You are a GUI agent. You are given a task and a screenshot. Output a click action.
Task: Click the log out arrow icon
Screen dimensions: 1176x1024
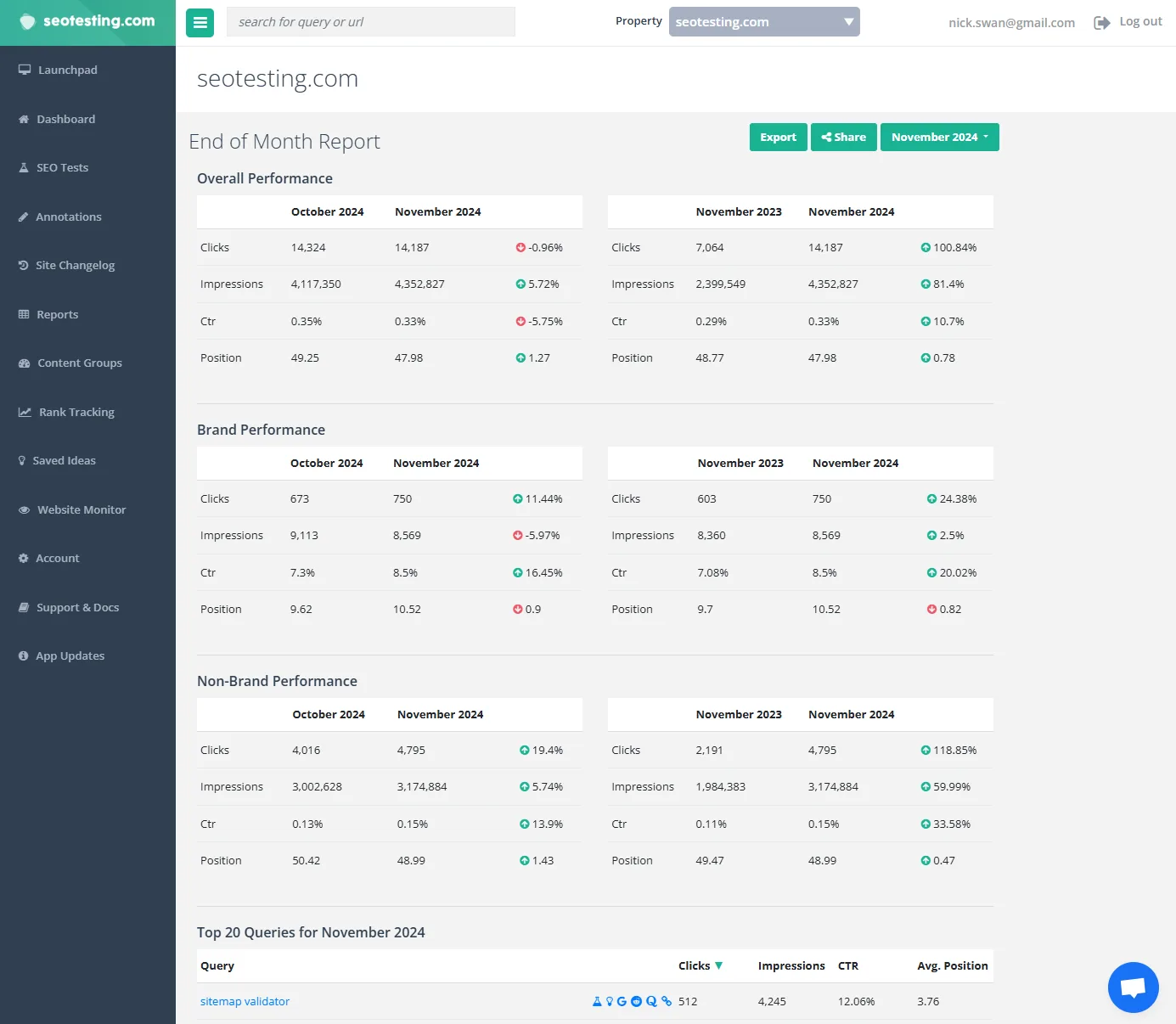tap(1101, 22)
